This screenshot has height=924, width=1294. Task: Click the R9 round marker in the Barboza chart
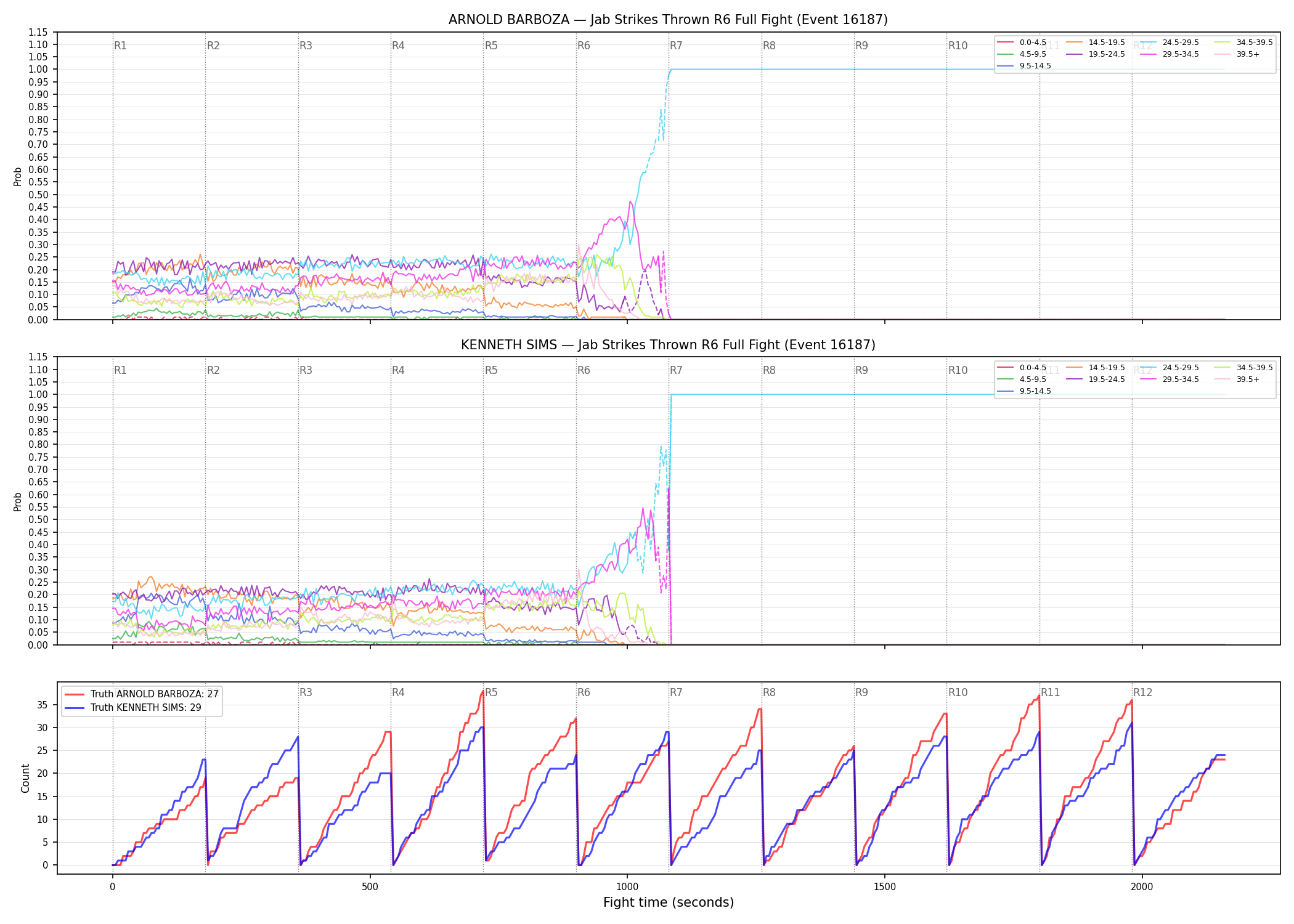click(861, 46)
